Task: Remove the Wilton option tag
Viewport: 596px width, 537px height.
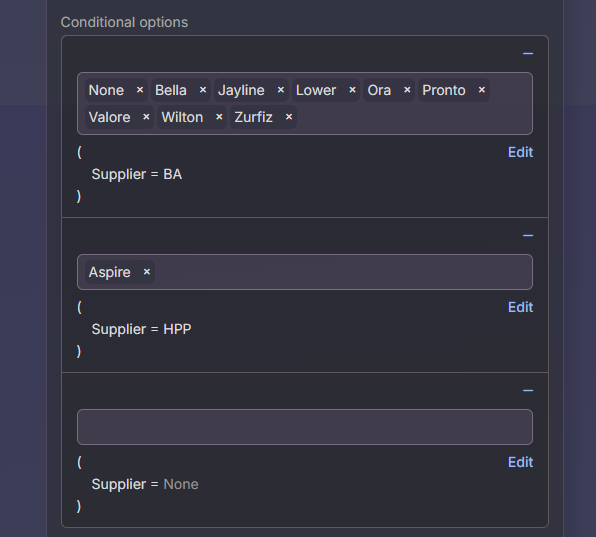Action: point(219,117)
